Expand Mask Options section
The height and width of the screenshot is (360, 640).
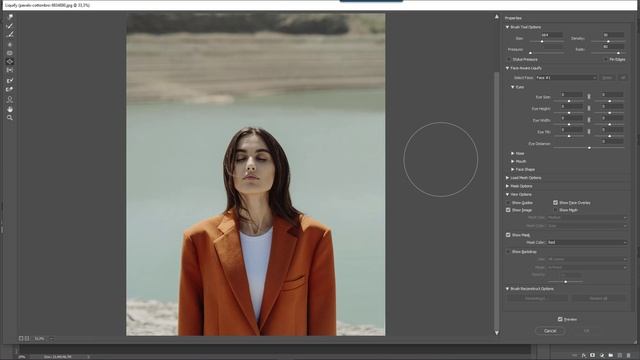[x=507, y=186]
